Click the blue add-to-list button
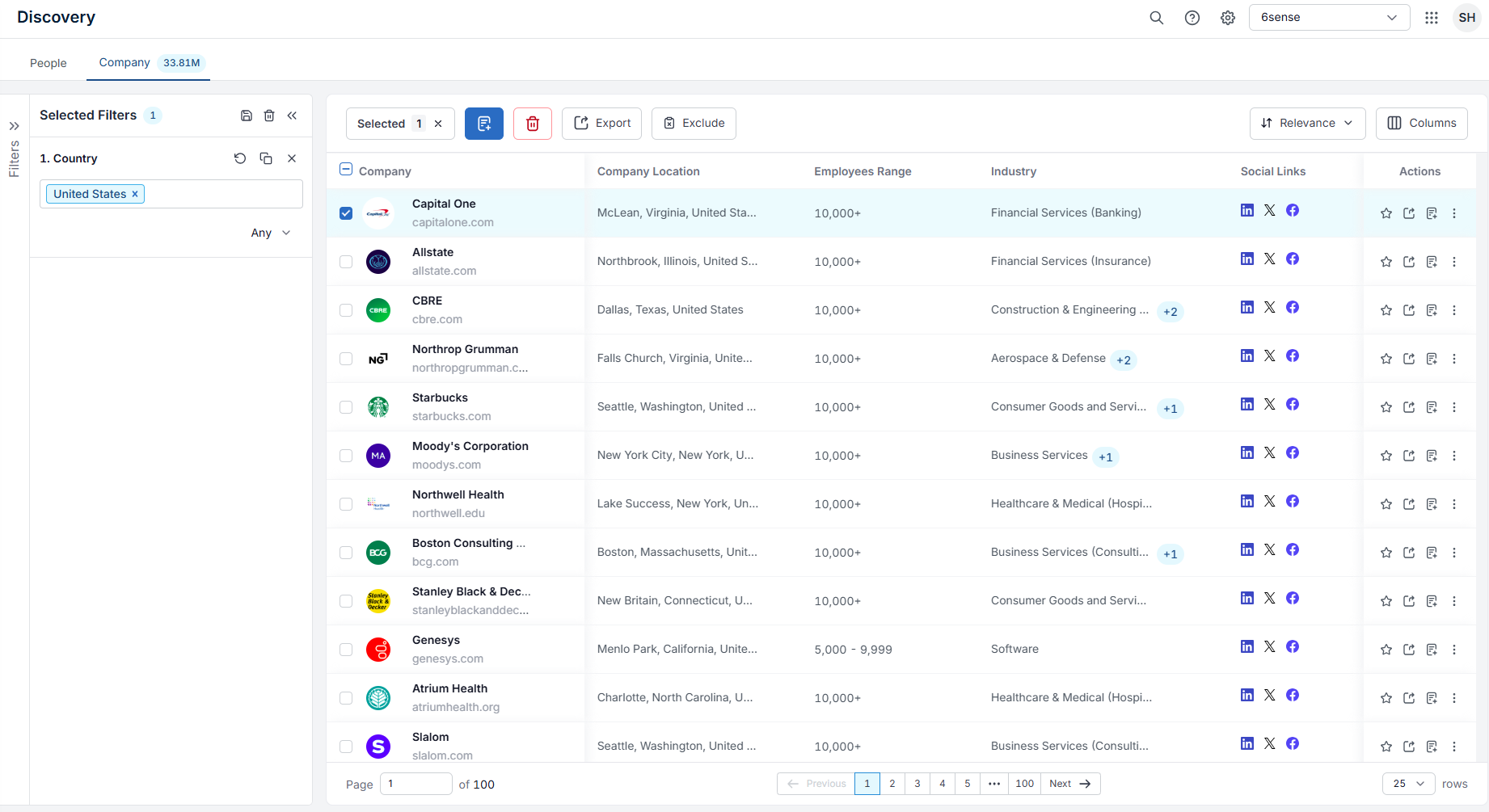The width and height of the screenshot is (1489, 812). click(x=484, y=124)
